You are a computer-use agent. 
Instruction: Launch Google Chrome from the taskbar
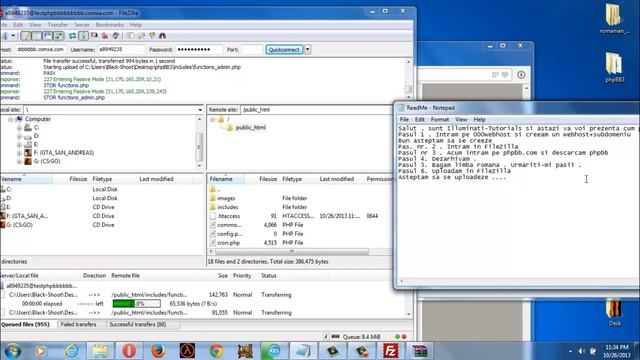point(217,351)
